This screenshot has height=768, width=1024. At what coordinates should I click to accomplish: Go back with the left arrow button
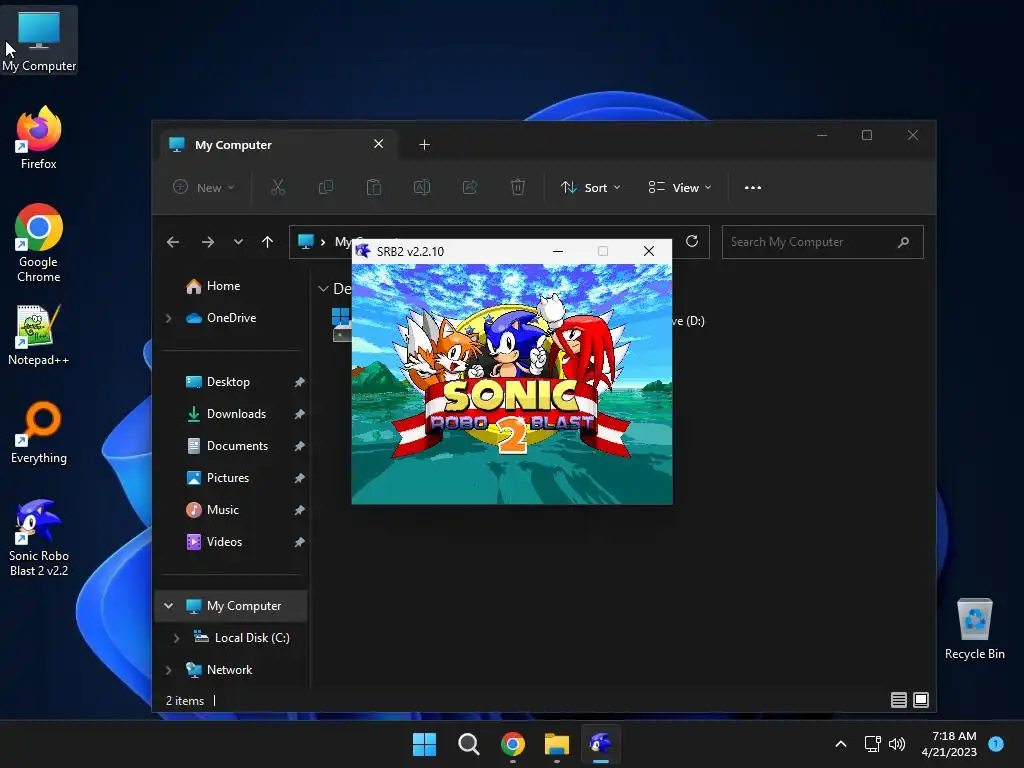[173, 242]
